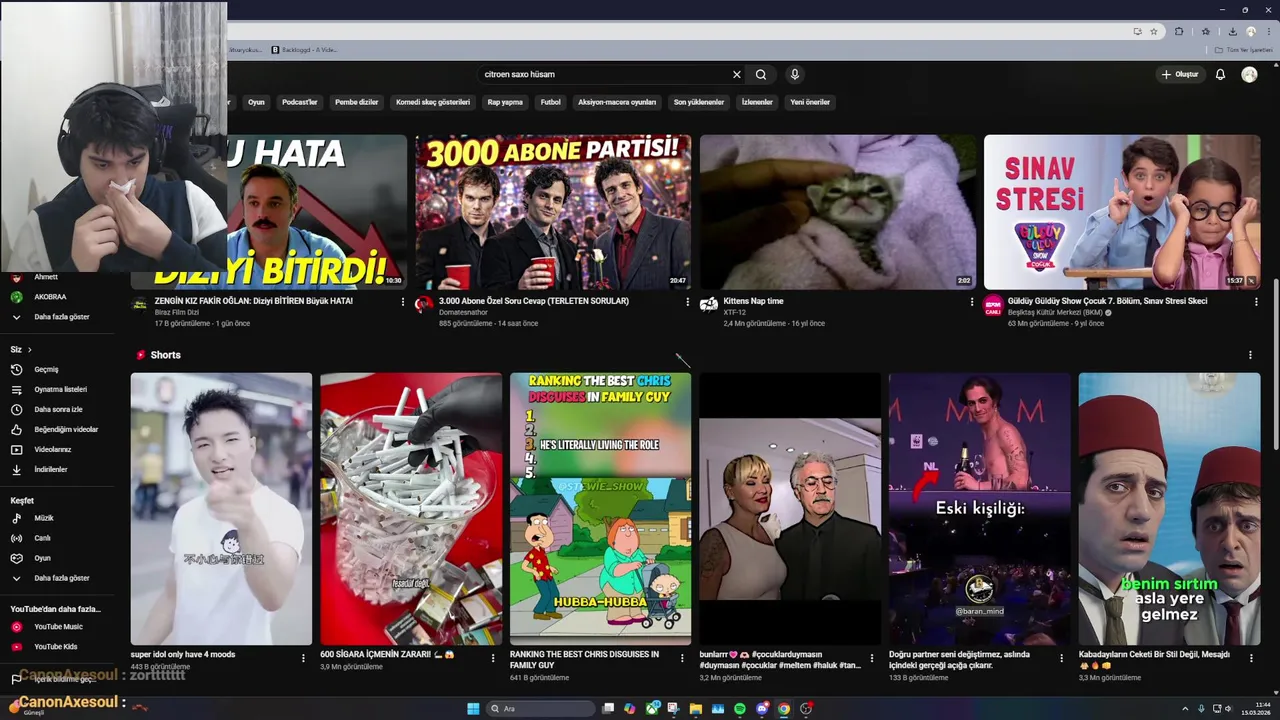Click the taskbar Ara search box
This screenshot has width=1280, height=720.
click(x=540, y=709)
